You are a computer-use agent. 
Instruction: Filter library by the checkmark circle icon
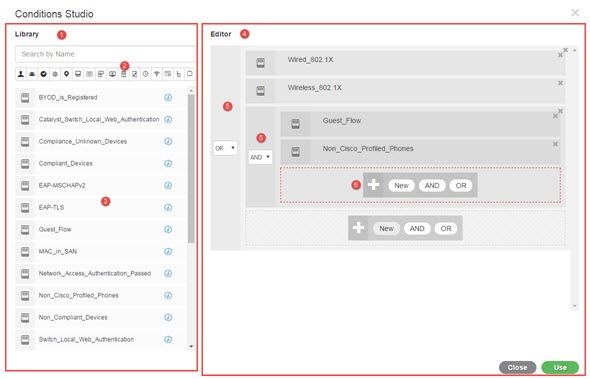coord(44,74)
